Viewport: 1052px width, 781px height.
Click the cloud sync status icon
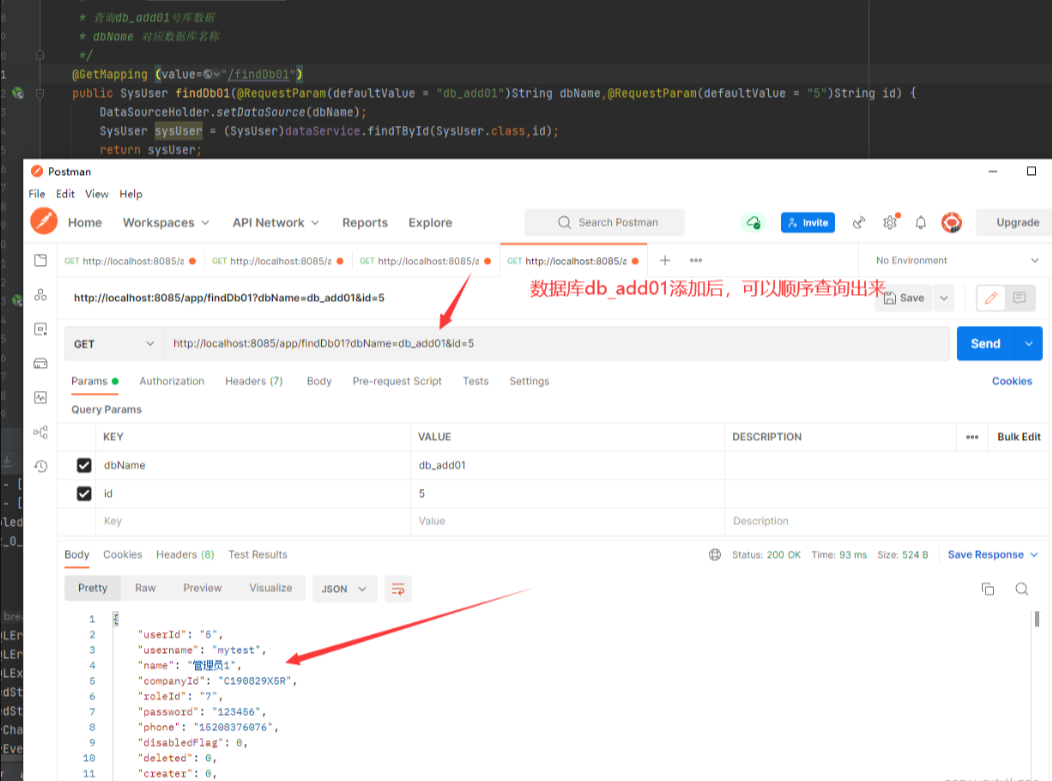[x=753, y=222]
